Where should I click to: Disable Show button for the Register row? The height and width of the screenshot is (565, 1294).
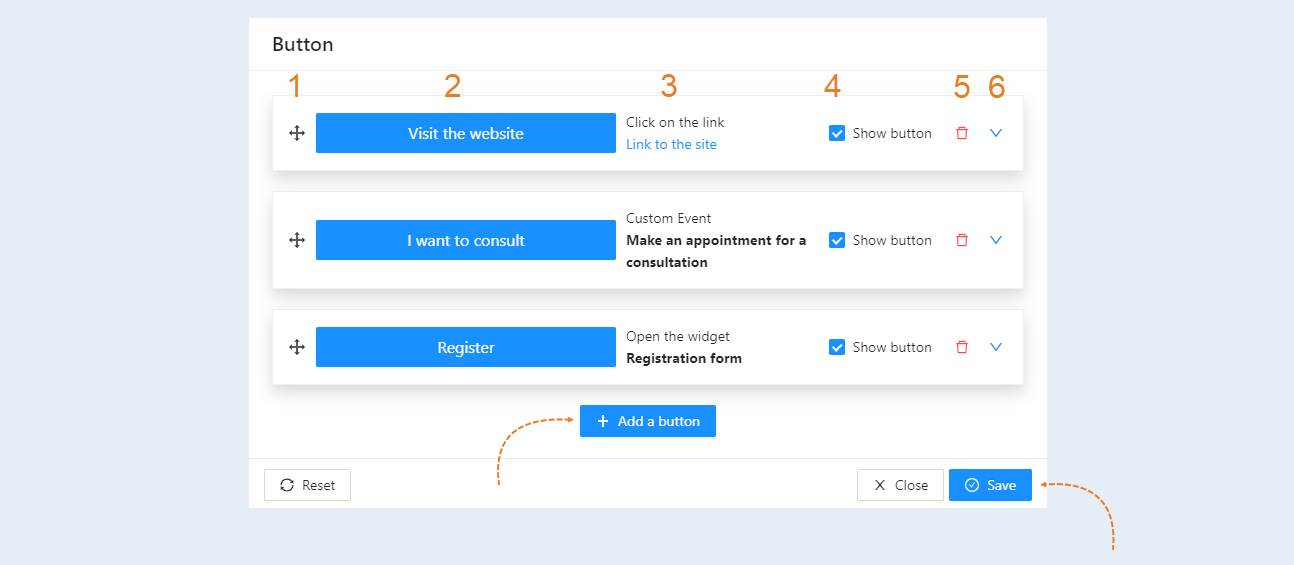pyautogui.click(x=838, y=347)
